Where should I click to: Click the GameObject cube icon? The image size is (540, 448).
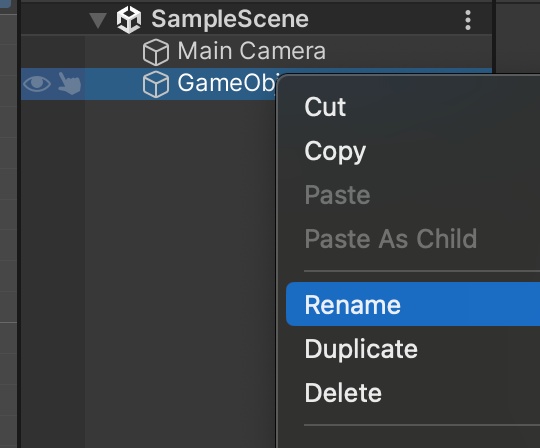[156, 84]
